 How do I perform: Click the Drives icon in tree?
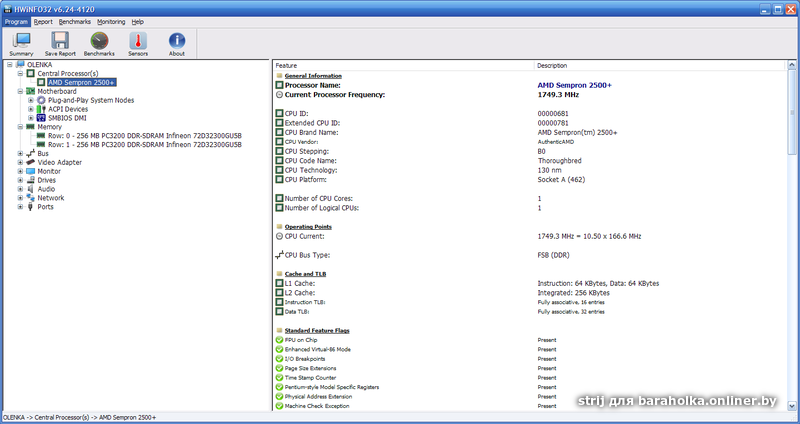tap(31, 180)
